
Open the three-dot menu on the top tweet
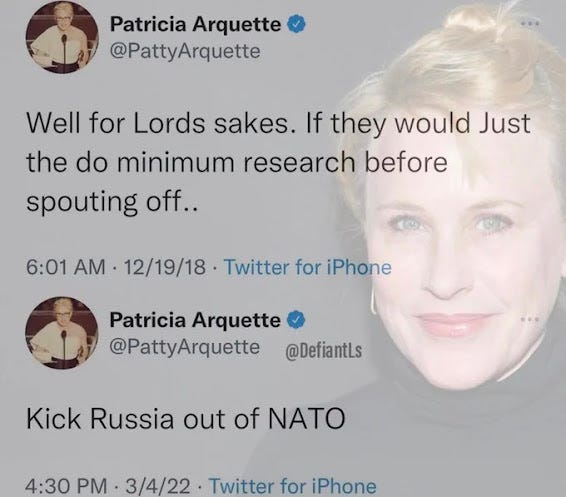(531, 23)
